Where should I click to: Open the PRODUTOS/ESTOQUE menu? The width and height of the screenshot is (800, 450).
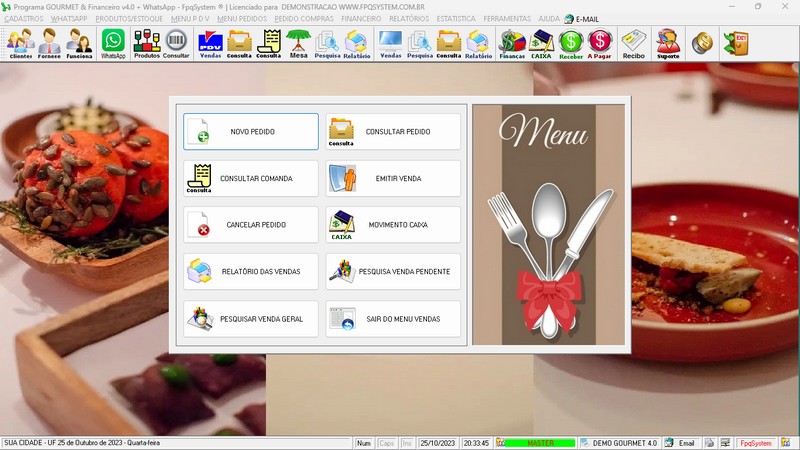tap(129, 19)
